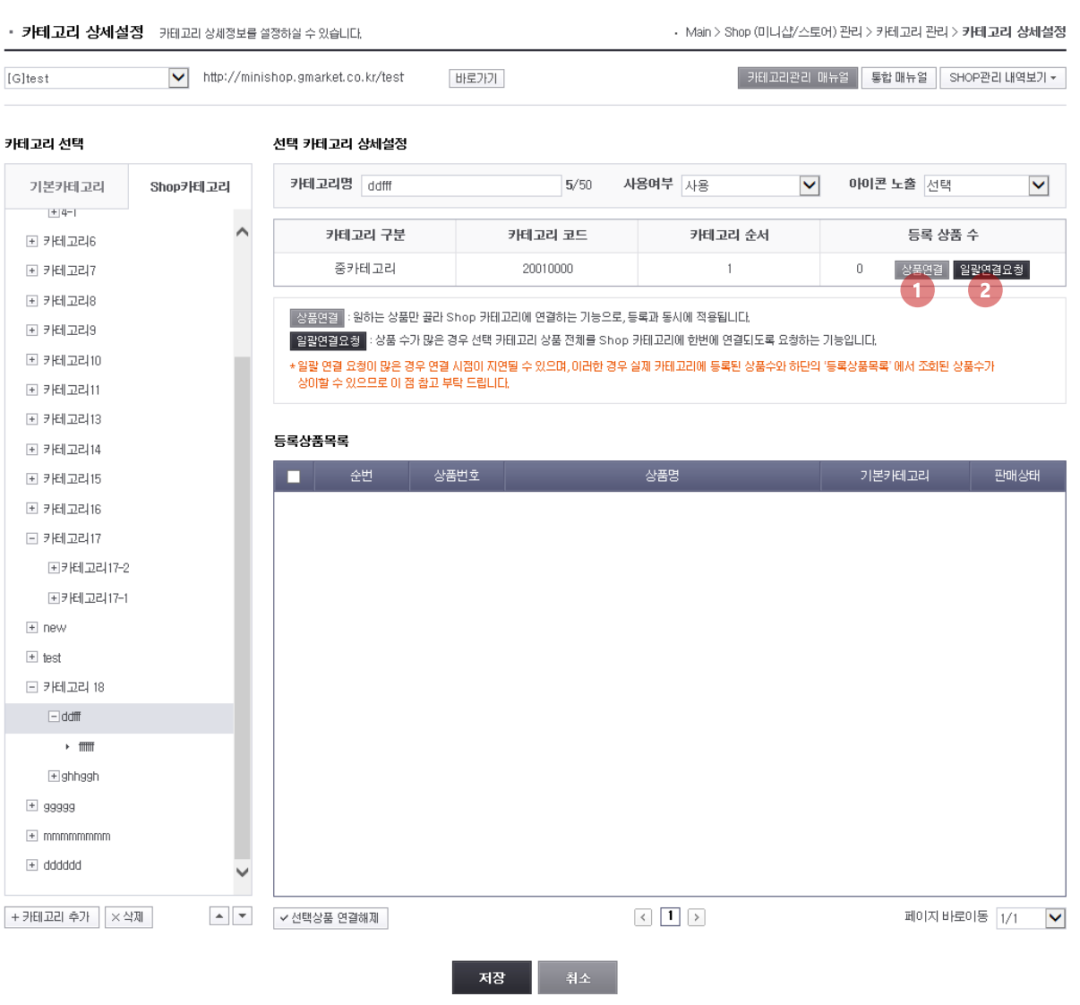Image resolution: width=1080 pixels, height=1005 pixels.
Task: Click the 상품연결 button in table row
Action: (922, 269)
